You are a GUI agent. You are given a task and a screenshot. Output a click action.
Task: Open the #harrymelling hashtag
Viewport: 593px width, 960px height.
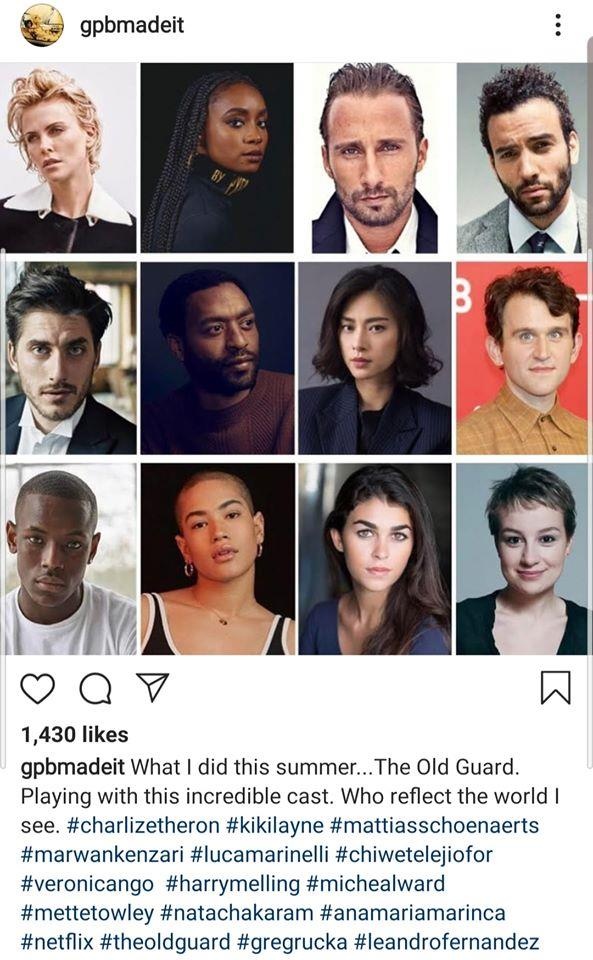[x=233, y=884]
